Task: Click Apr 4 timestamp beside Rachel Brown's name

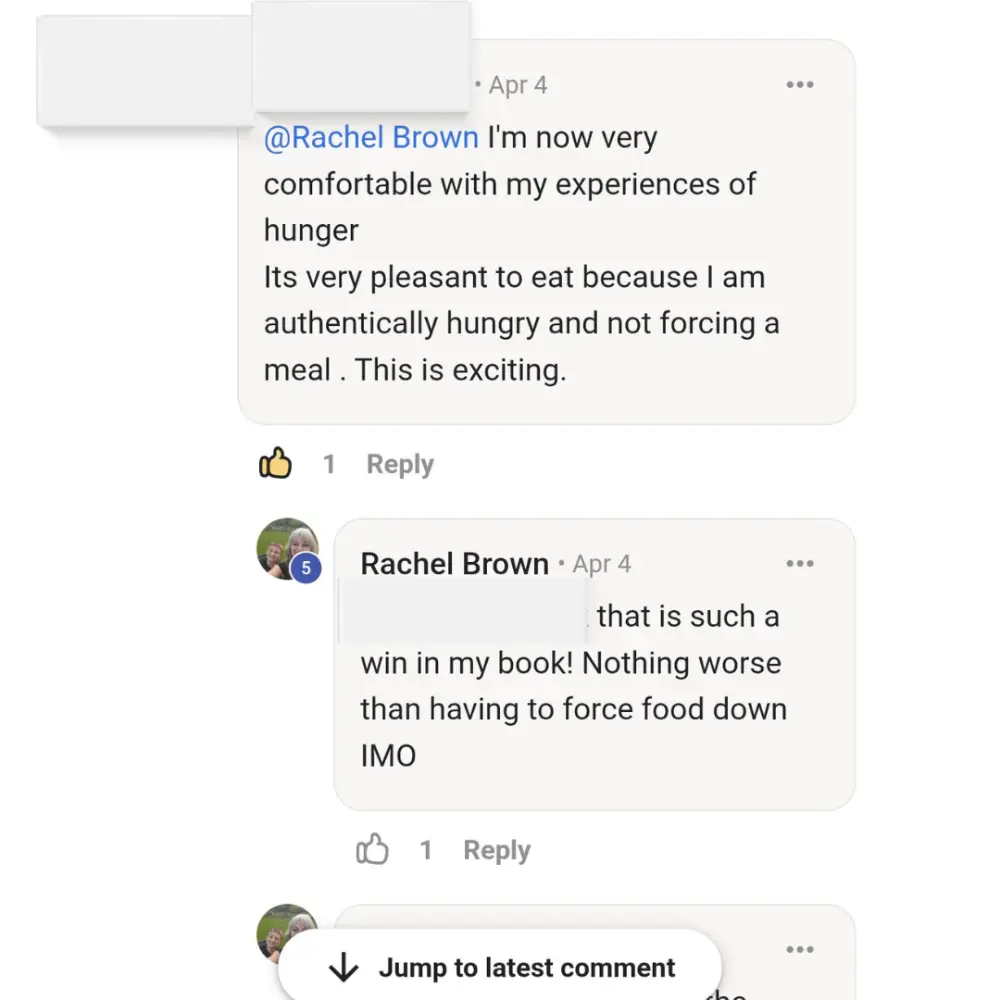Action: point(601,564)
